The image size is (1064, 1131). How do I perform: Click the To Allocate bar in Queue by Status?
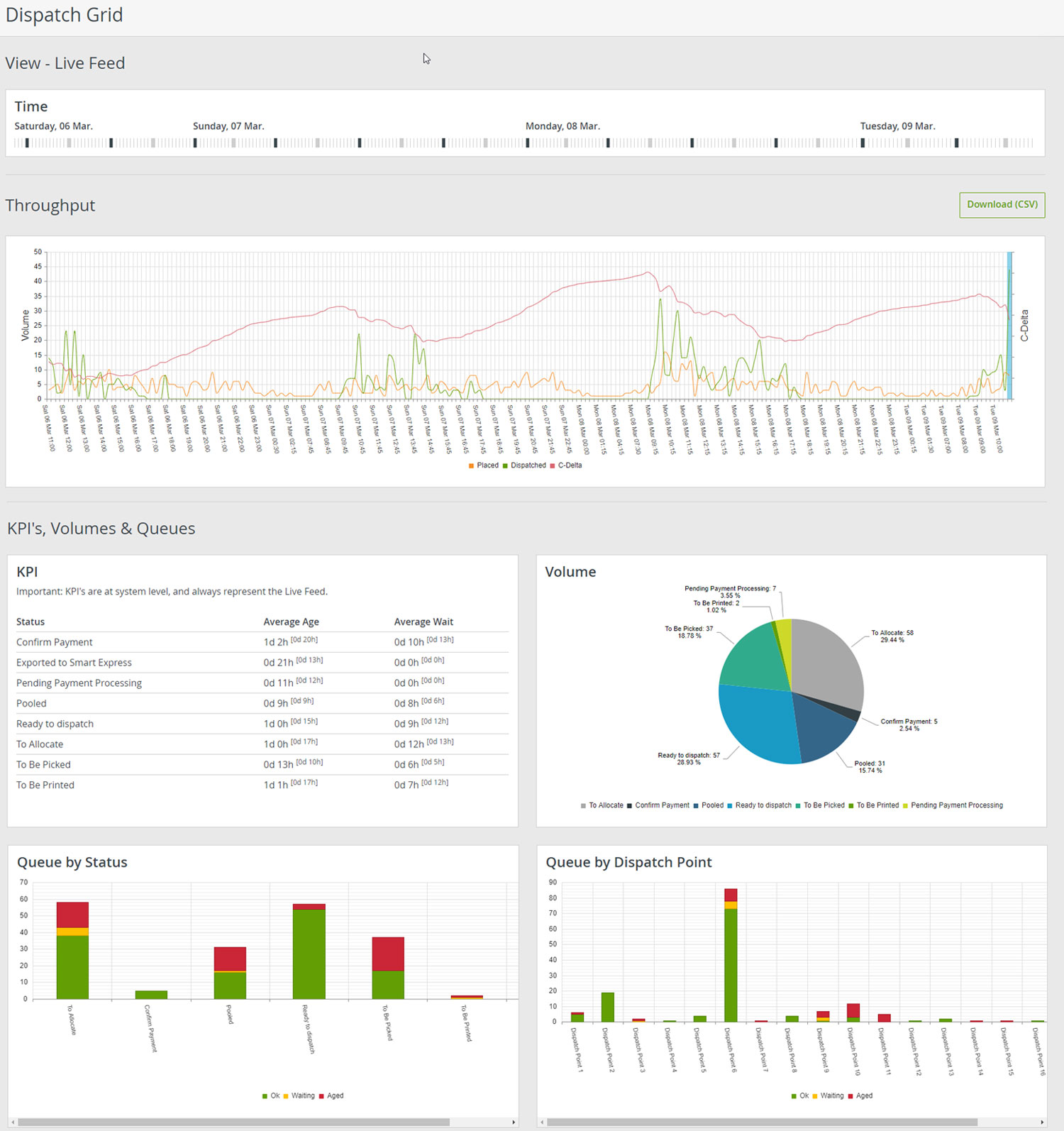(x=72, y=951)
